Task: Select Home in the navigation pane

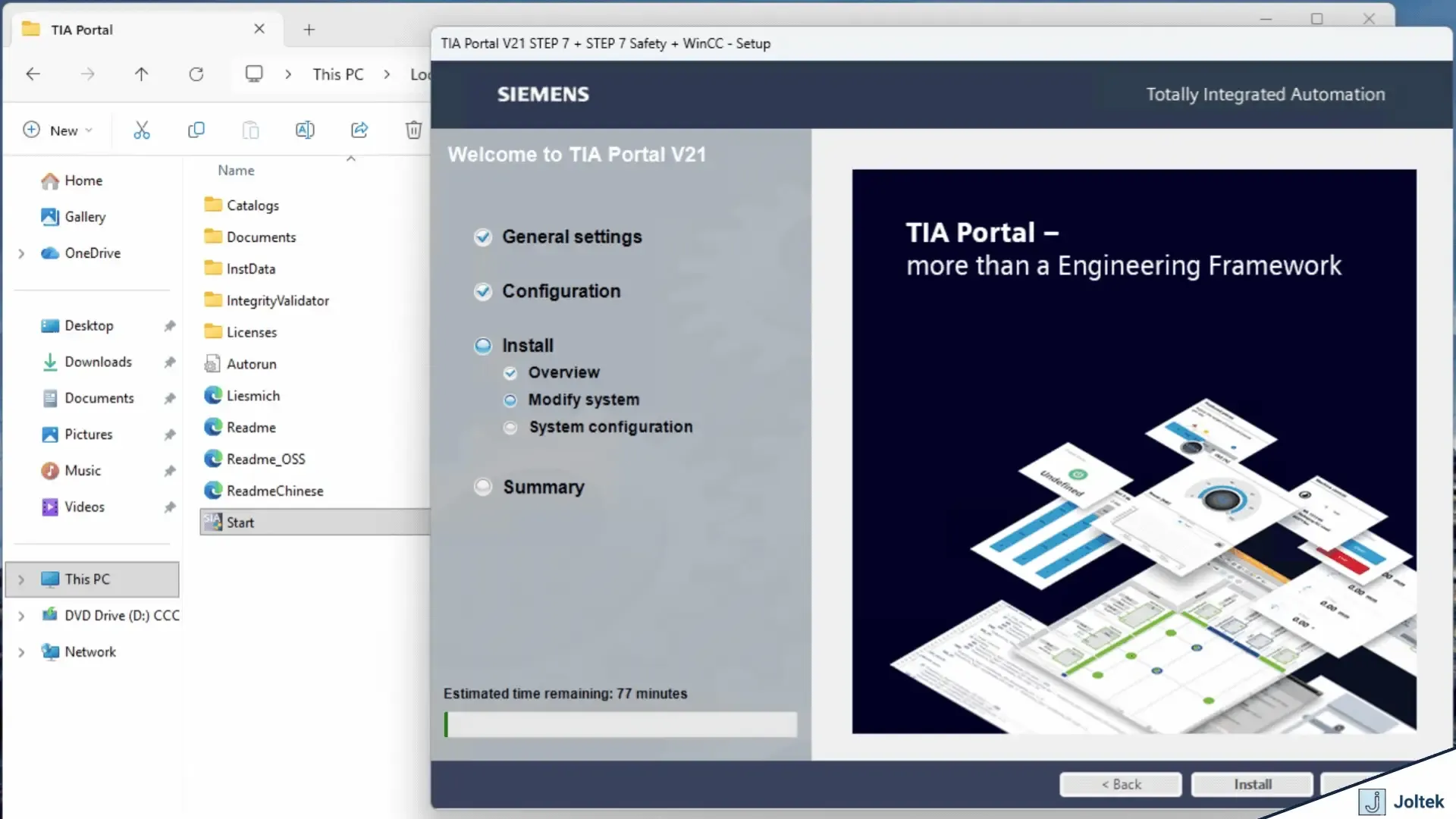Action: point(72,180)
